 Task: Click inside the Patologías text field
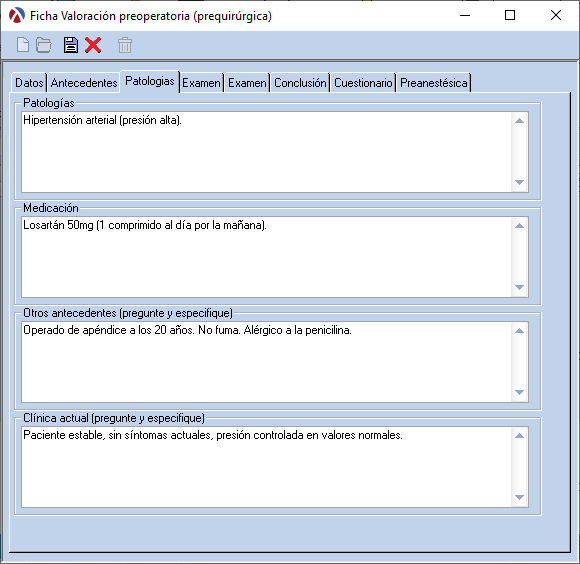(x=266, y=152)
